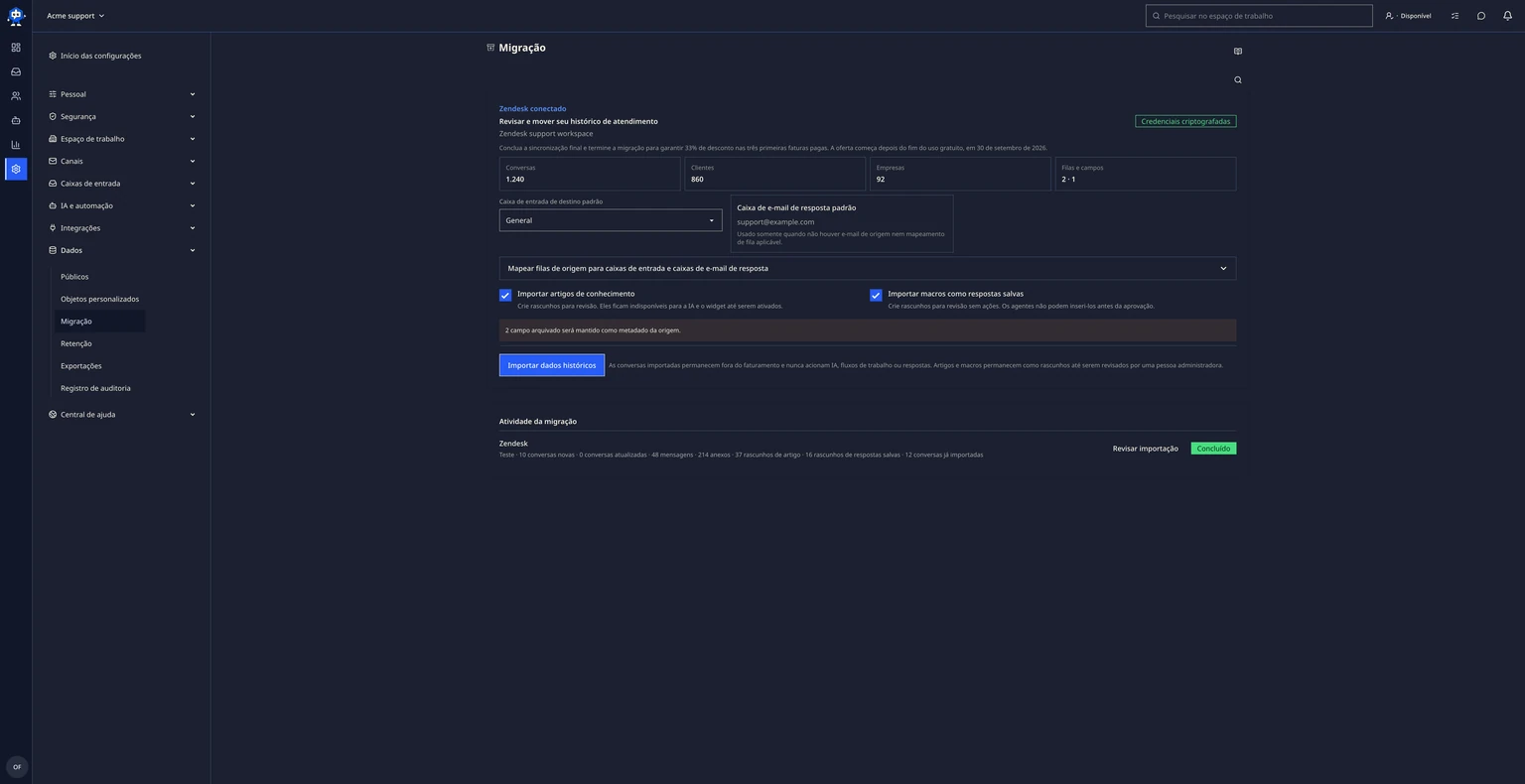Open Objetos personalizados page
1525x784 pixels.
point(99,299)
